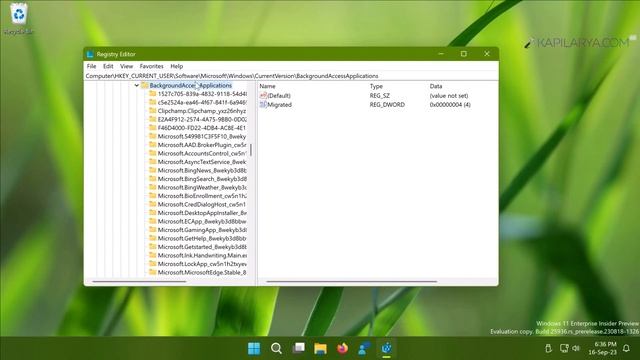Click folder icon of Microsoft.LockApp key
The image size is (640, 360).
153,264
